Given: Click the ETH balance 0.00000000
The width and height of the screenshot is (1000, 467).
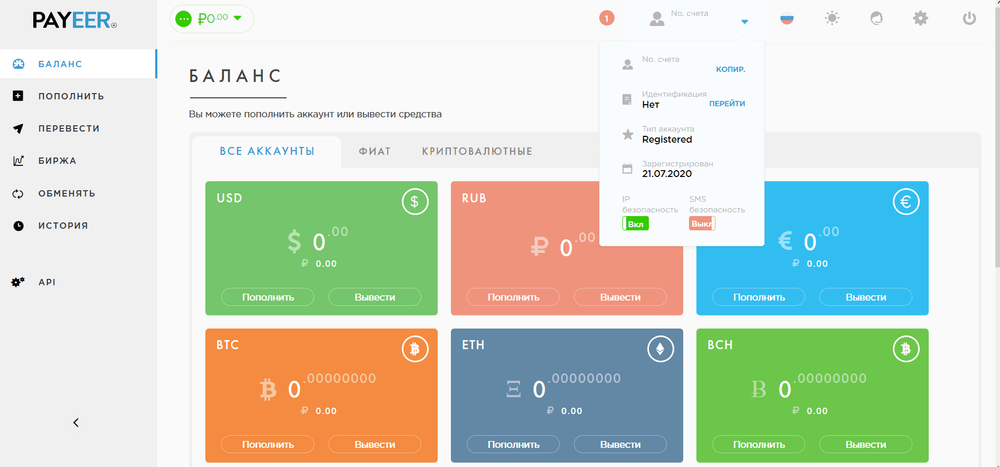Looking at the screenshot, I should coord(563,386).
